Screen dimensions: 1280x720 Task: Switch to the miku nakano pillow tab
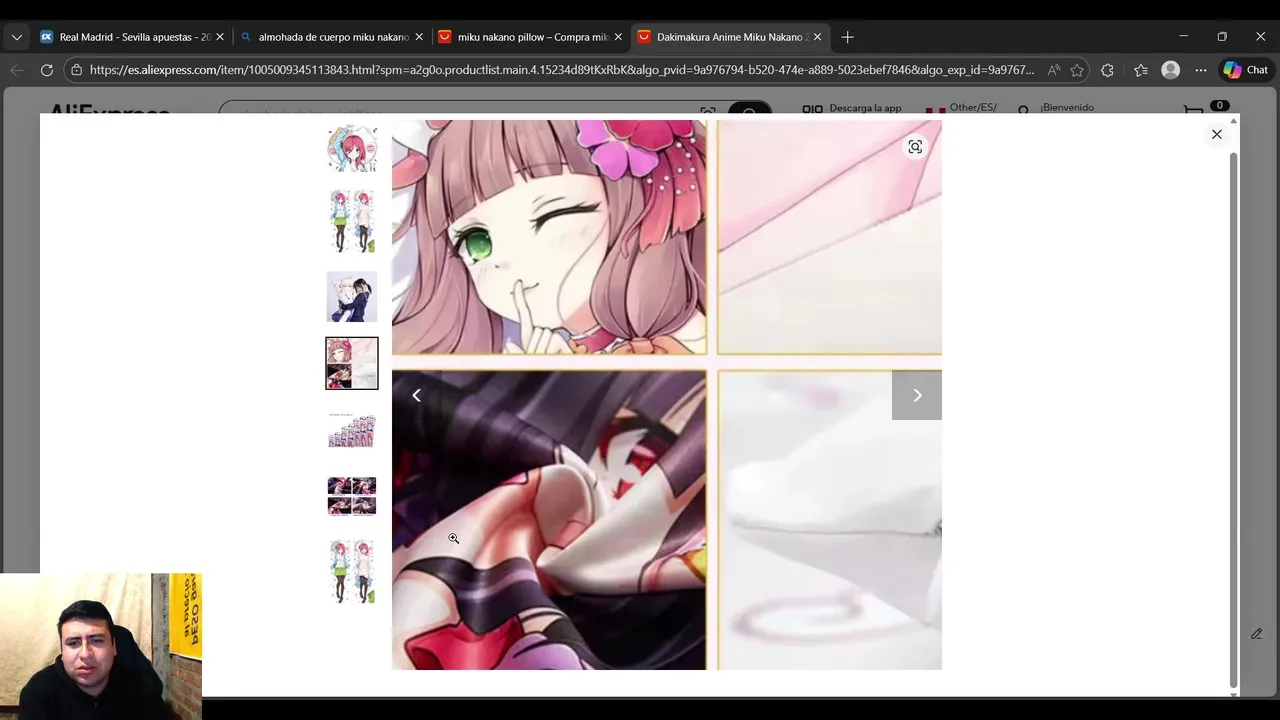[531, 37]
